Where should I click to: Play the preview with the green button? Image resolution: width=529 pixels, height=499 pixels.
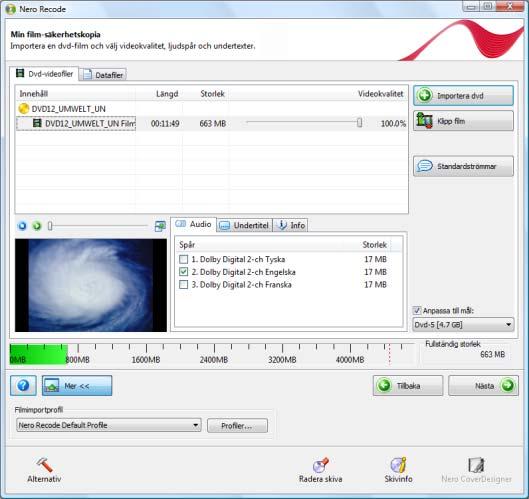click(x=37, y=226)
